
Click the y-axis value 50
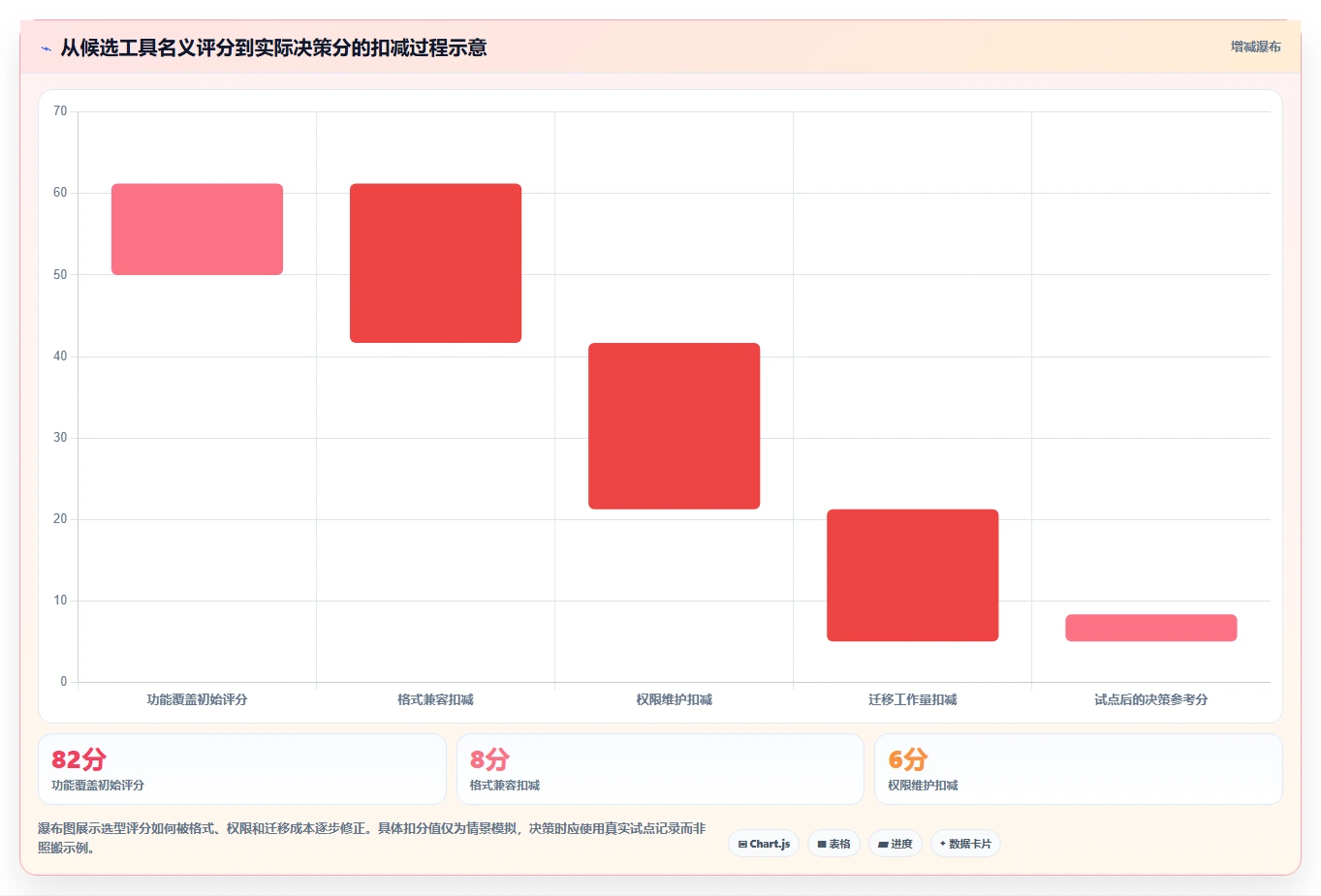[60, 275]
